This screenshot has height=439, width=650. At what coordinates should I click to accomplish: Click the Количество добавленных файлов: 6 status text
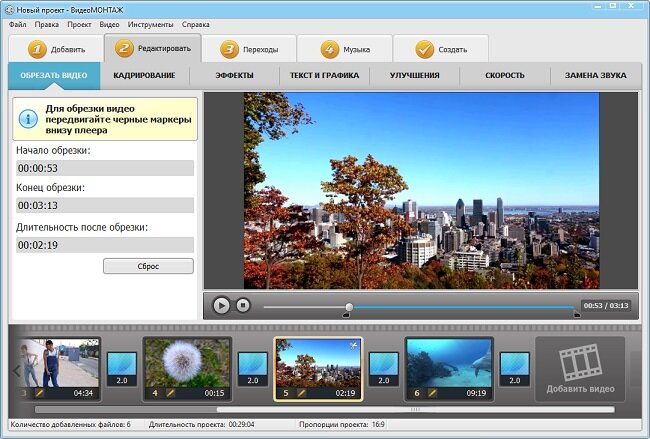[70, 424]
